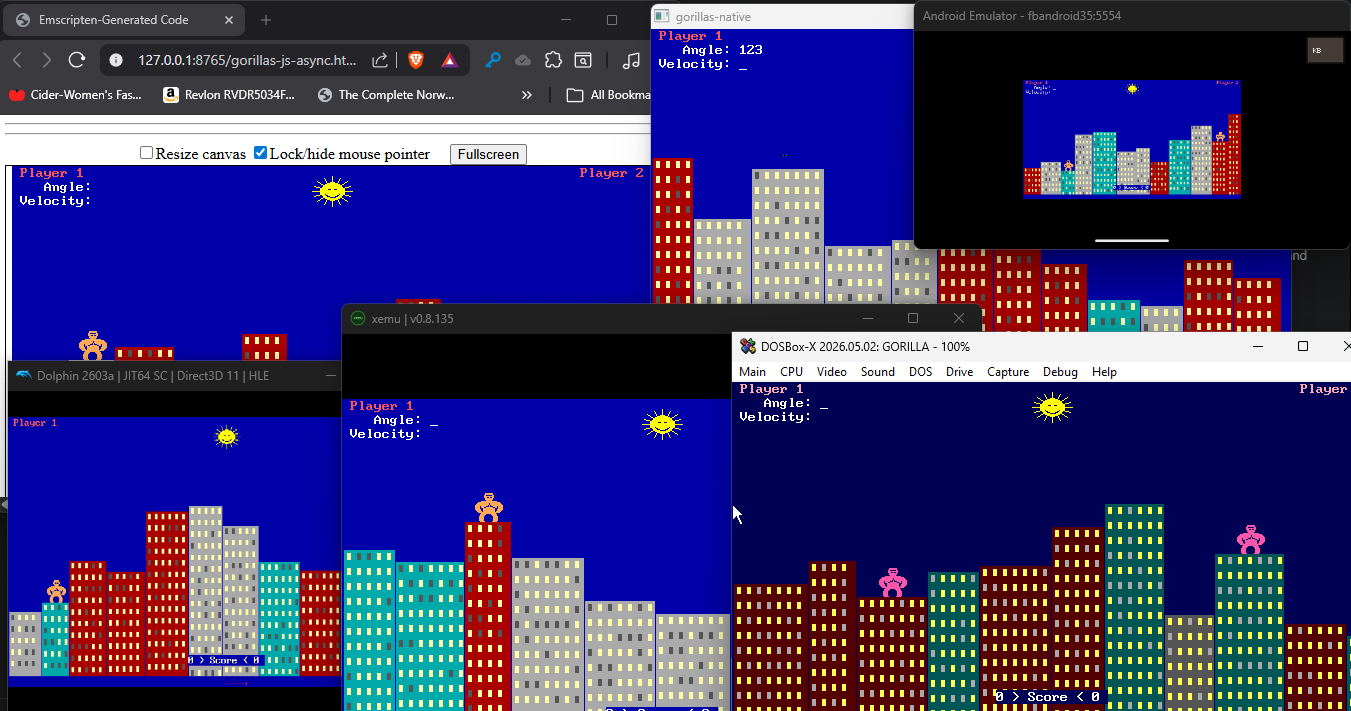Click the left pink gorilla in DOSBox-X
This screenshot has width=1351, height=711.
pyautogui.click(x=892, y=583)
